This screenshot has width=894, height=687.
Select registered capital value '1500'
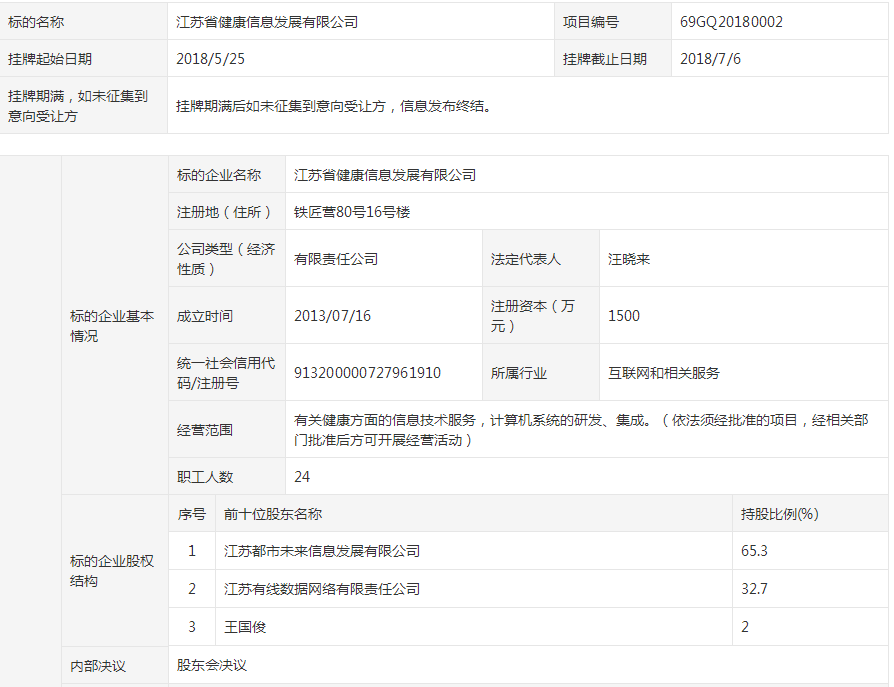624,316
